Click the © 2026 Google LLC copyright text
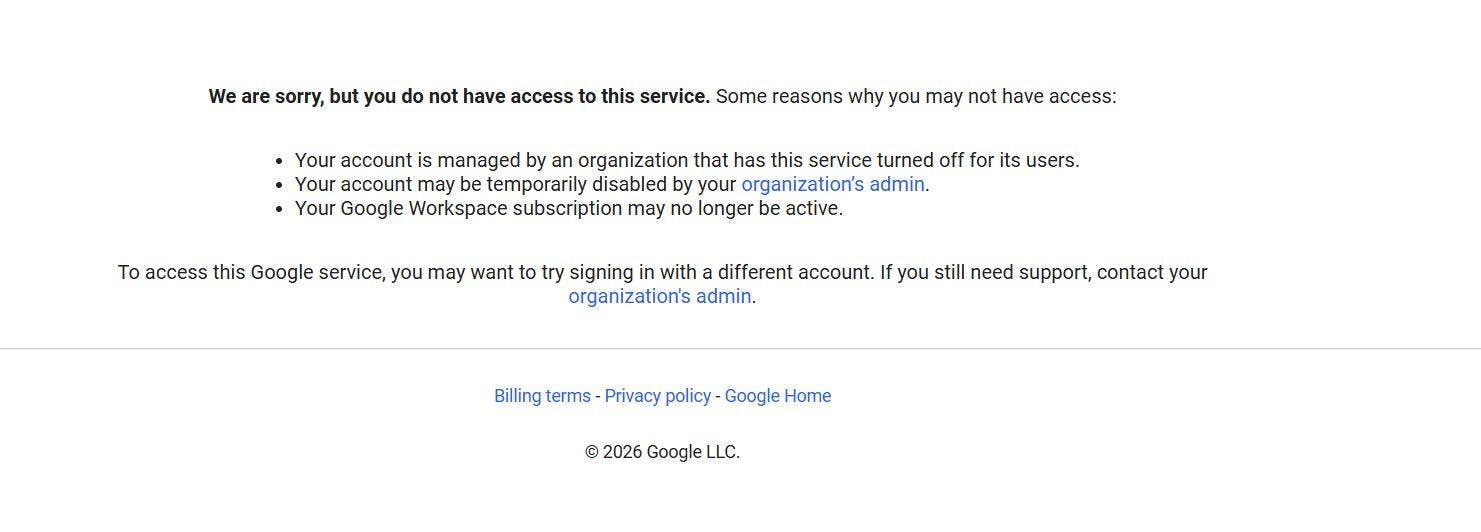Screen dimensions: 1481x532 point(662,452)
